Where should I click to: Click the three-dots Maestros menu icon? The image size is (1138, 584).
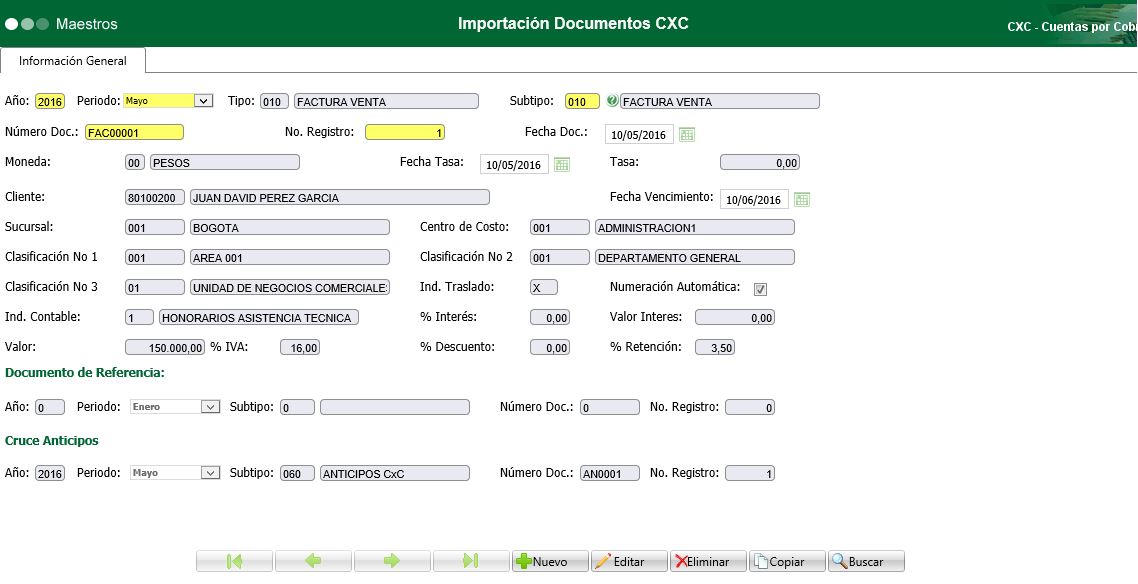[x=27, y=24]
